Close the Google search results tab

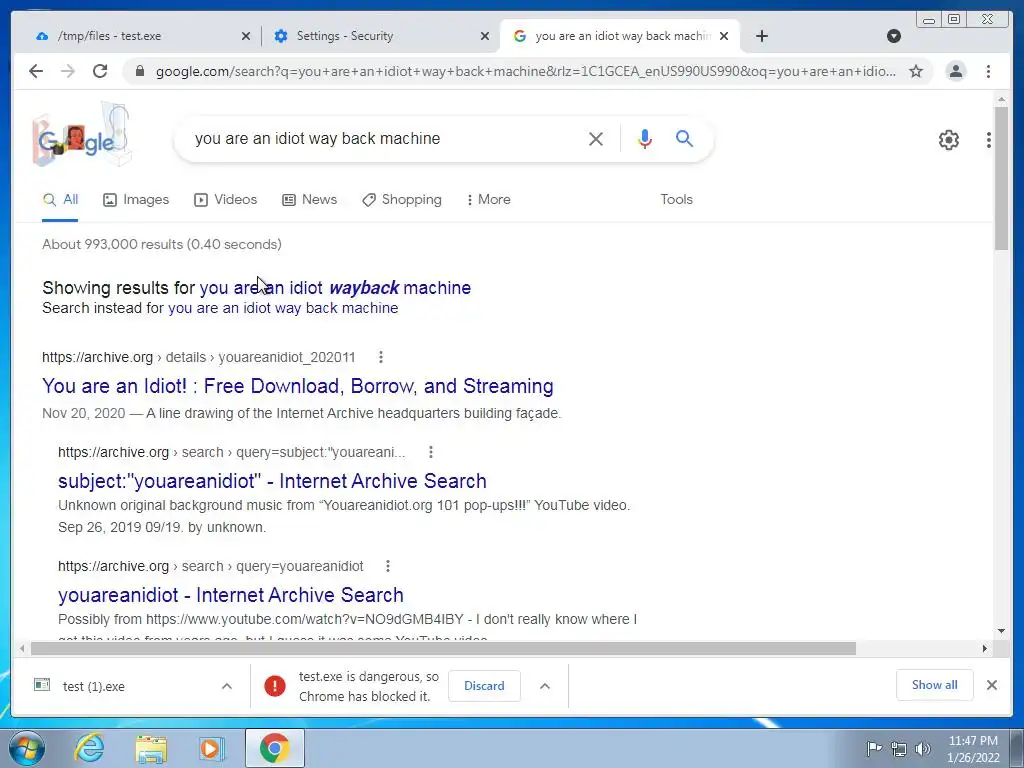724,36
